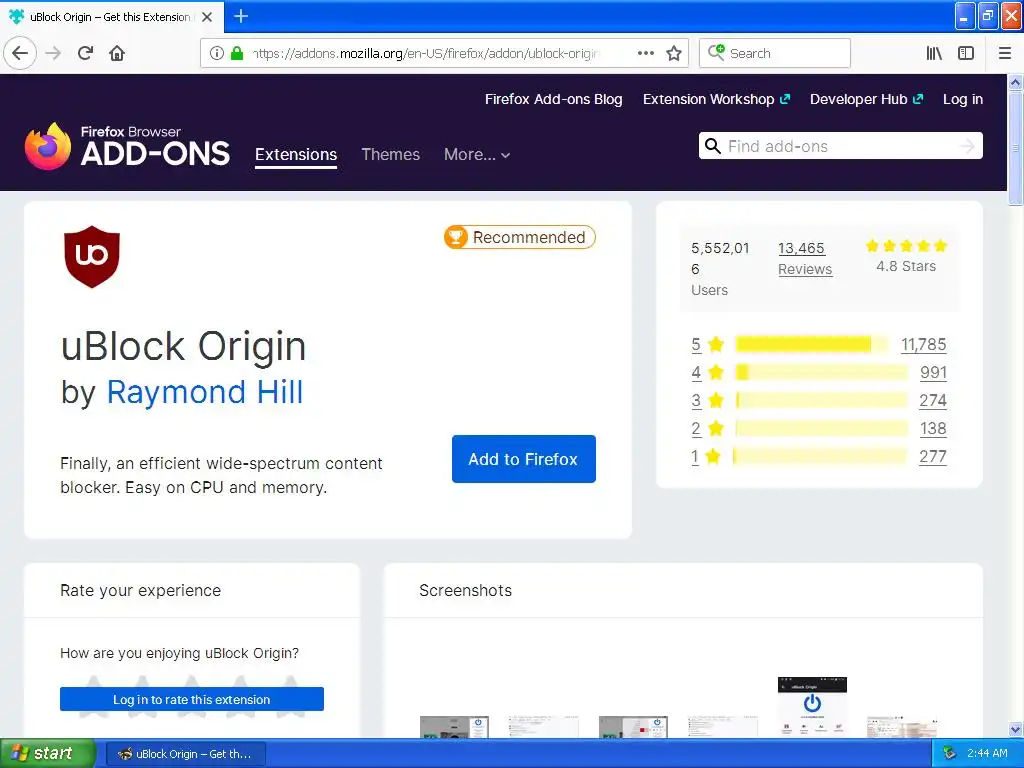
Task: Click the green padlock security icon
Action: pos(237,53)
